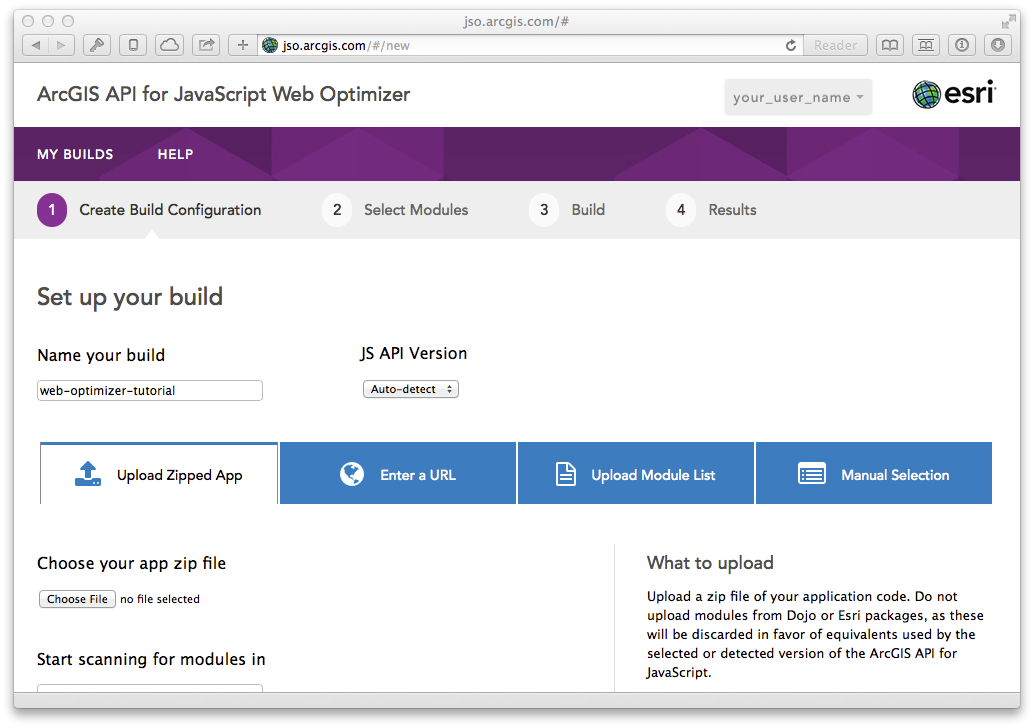This screenshot has width=1034, height=728.
Task: Click the site globe favicon in address bar
Action: coord(270,46)
